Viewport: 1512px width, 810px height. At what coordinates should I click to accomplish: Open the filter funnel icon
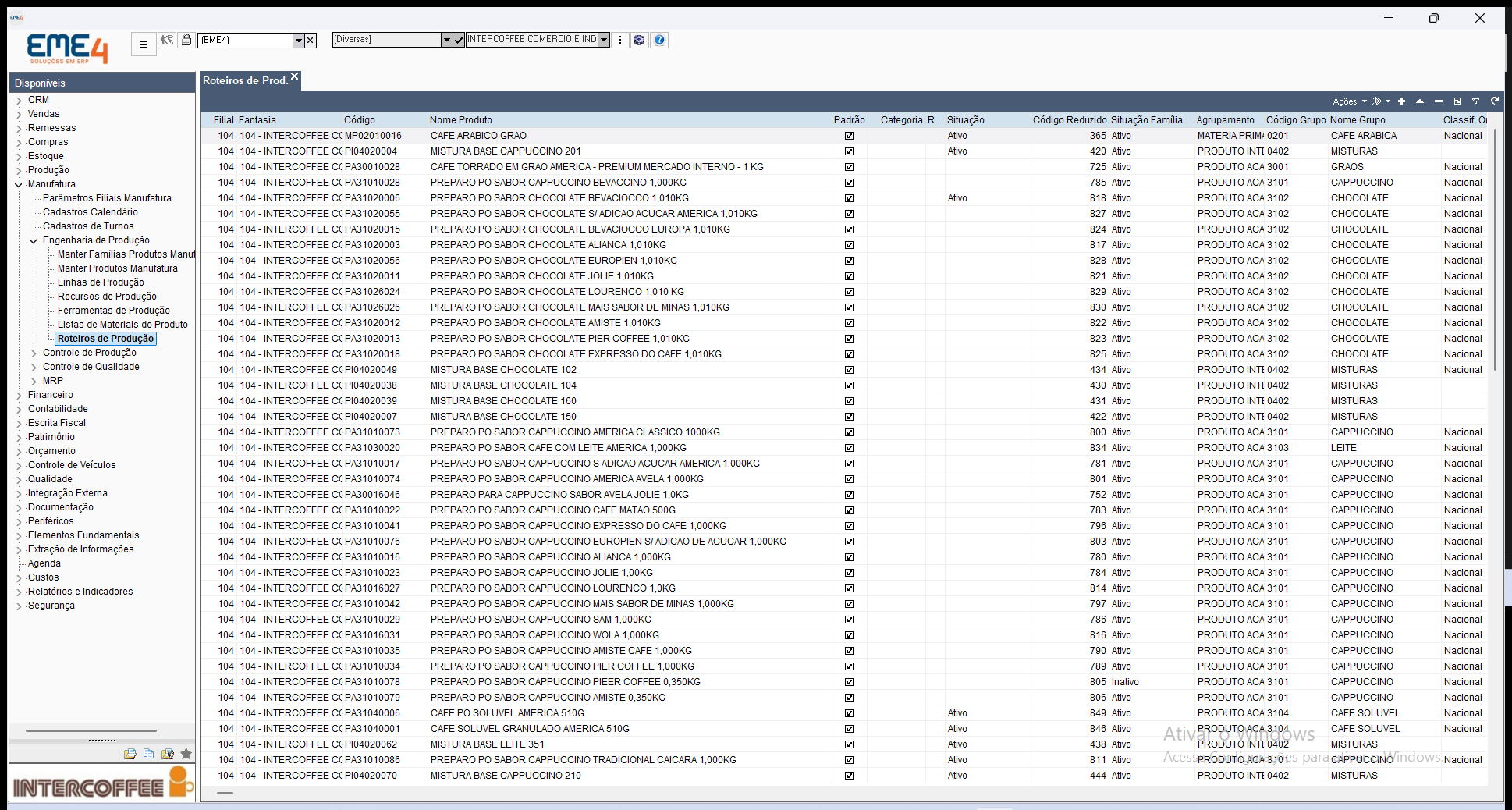1476,101
